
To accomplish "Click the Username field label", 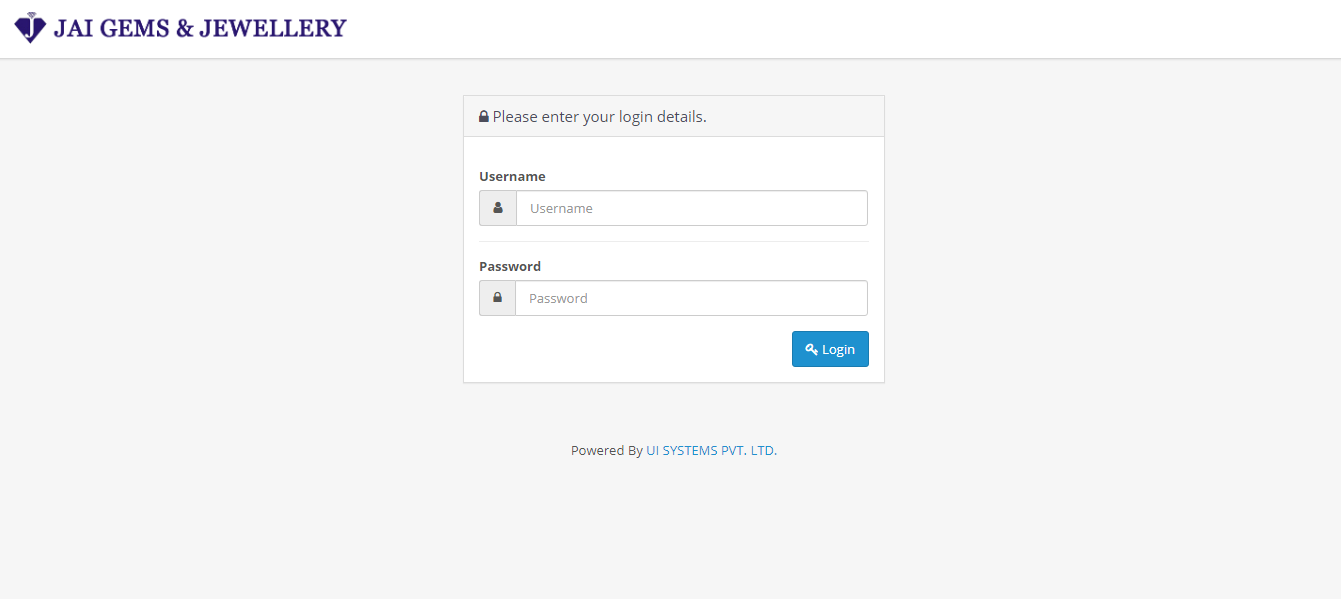I will pyautogui.click(x=512, y=176).
